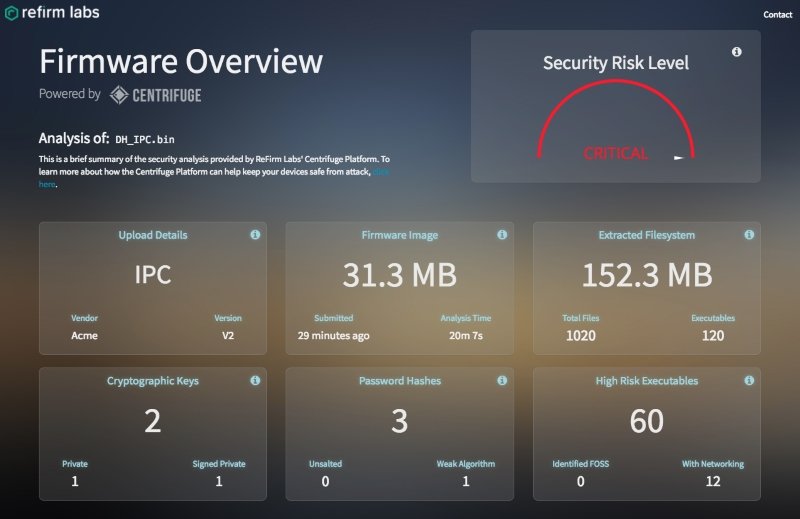Click the Firmware Image title
This screenshot has height=519, width=800.
(399, 235)
